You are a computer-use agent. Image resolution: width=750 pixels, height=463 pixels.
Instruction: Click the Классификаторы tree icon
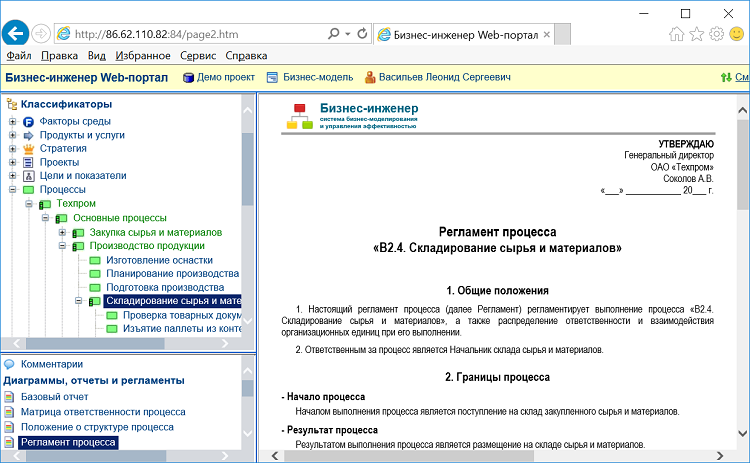coord(11,104)
